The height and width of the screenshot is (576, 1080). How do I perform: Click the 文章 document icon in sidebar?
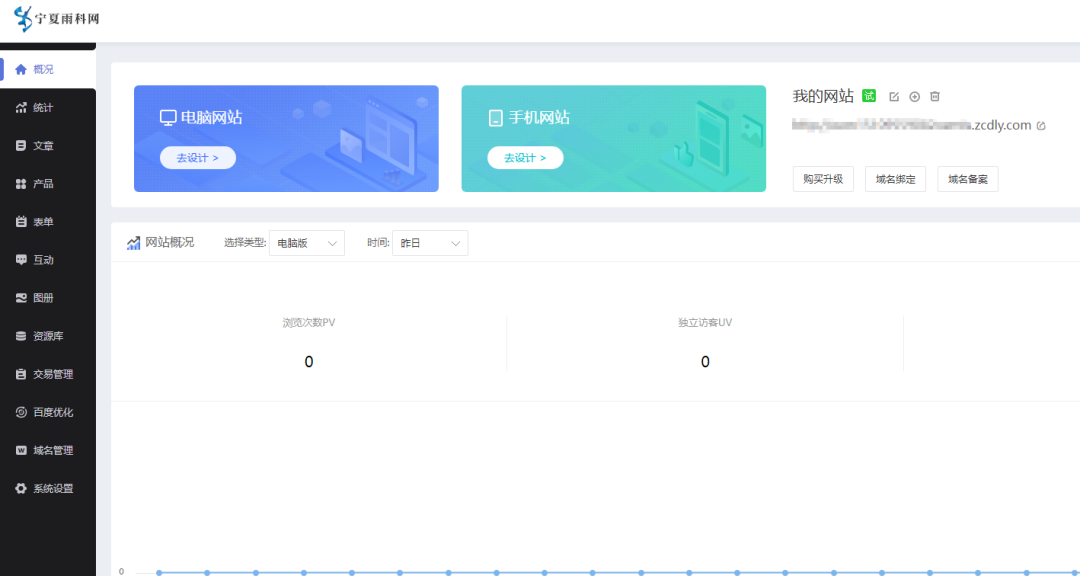tap(21, 146)
